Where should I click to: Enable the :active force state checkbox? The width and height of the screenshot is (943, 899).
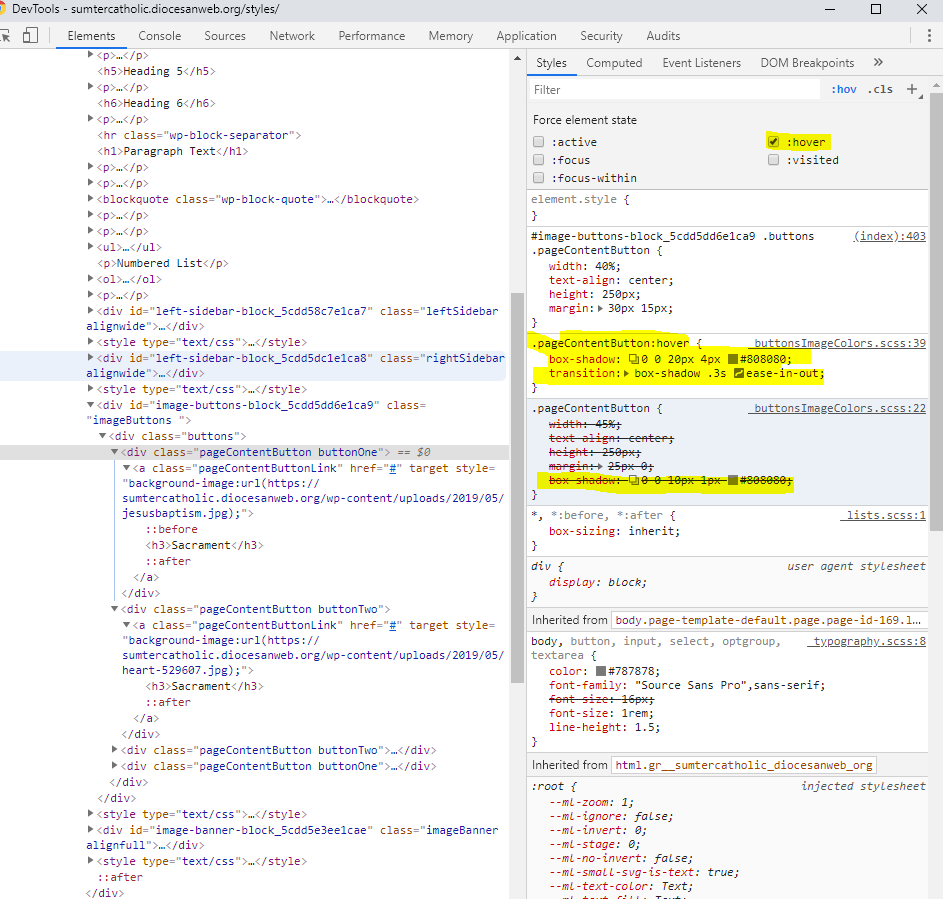pyautogui.click(x=539, y=142)
